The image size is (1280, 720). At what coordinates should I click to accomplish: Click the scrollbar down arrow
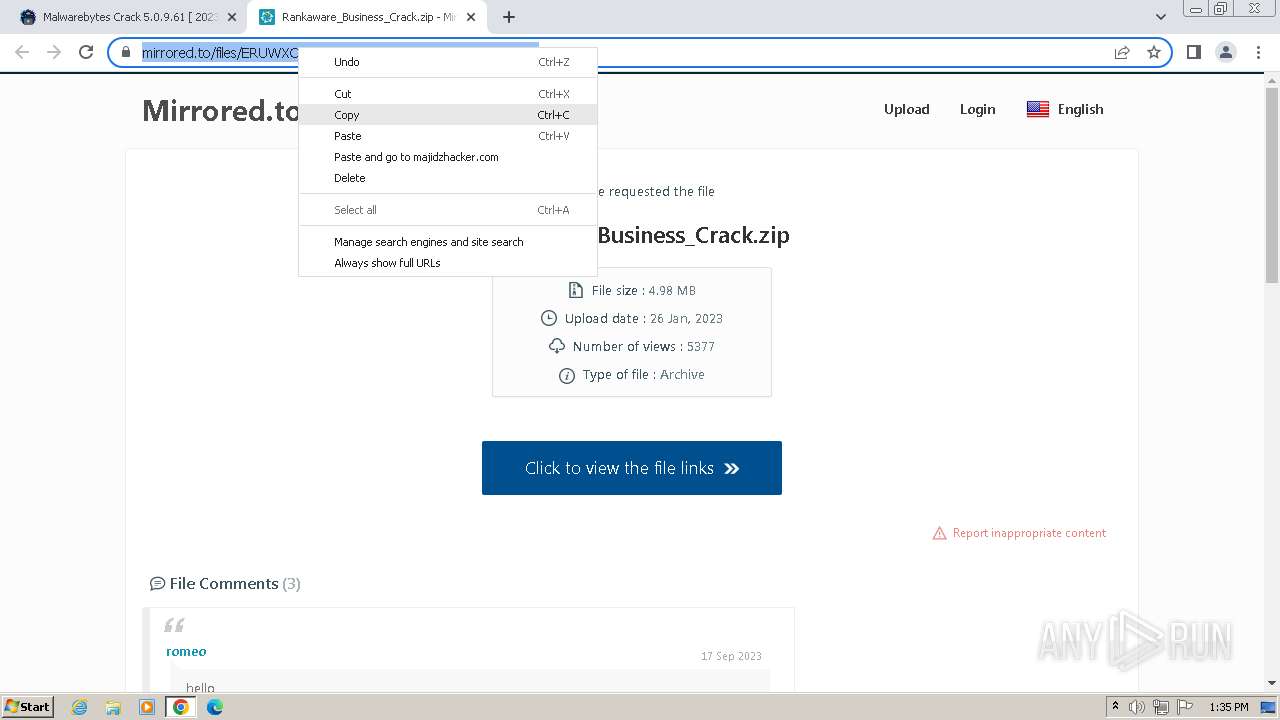pyautogui.click(x=1272, y=683)
